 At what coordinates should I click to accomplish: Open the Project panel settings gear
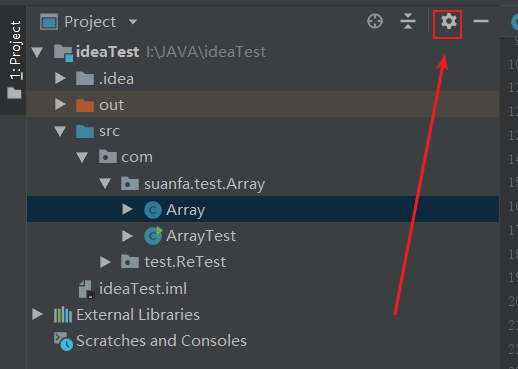pos(449,22)
